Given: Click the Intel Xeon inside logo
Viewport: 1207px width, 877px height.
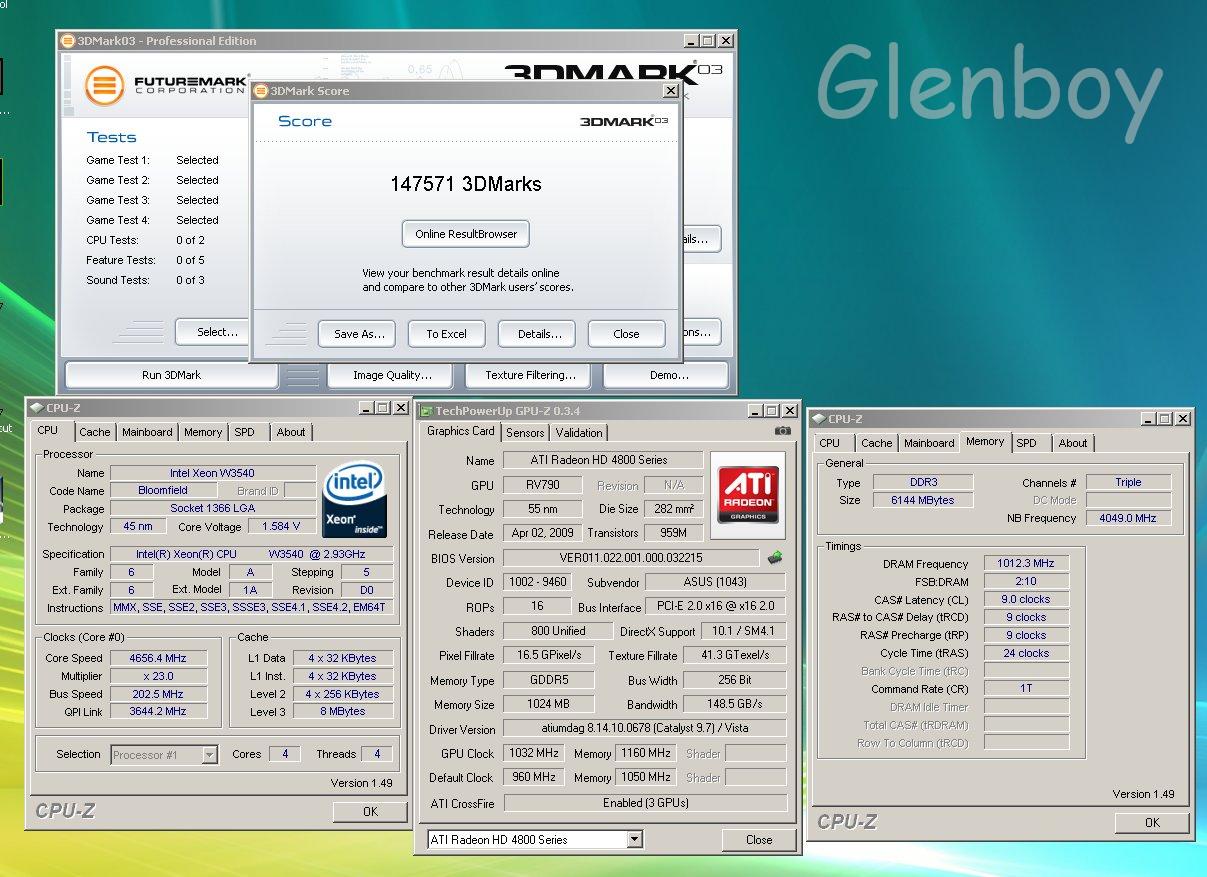Looking at the screenshot, I should [354, 499].
